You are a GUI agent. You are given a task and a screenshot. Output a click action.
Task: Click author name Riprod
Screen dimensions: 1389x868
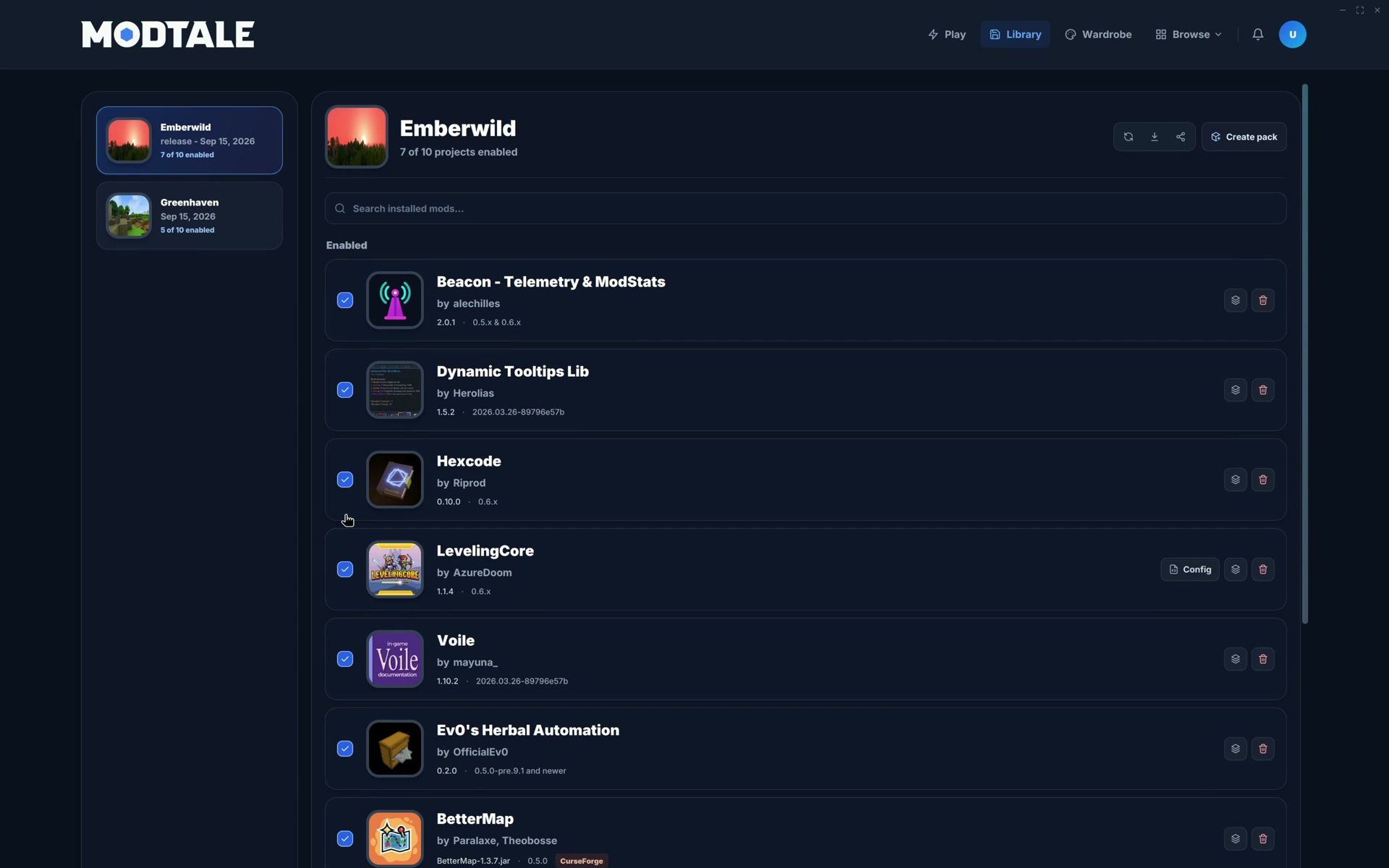pyautogui.click(x=469, y=483)
